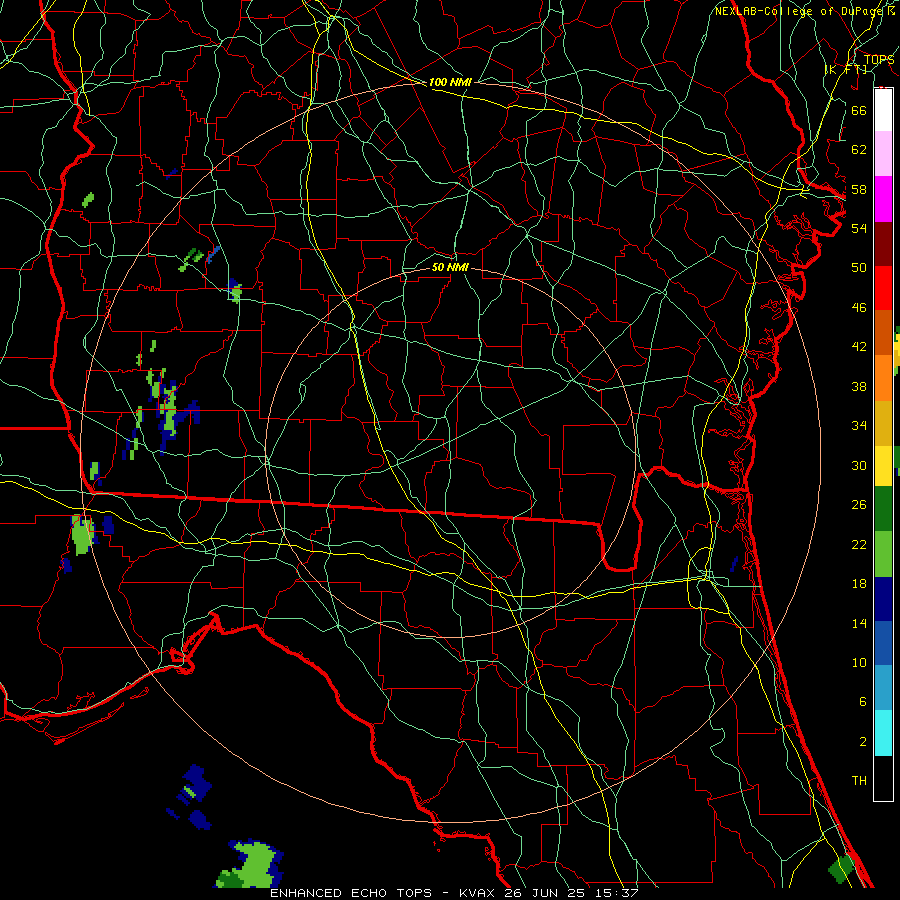Click the "100 NMI" range ring label
The width and height of the screenshot is (900, 900).
point(450,82)
